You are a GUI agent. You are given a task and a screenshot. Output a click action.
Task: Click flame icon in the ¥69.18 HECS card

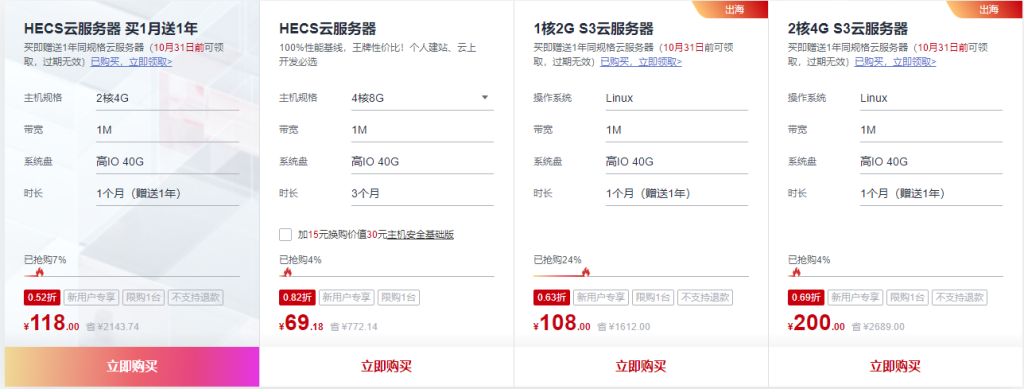coord(287,272)
